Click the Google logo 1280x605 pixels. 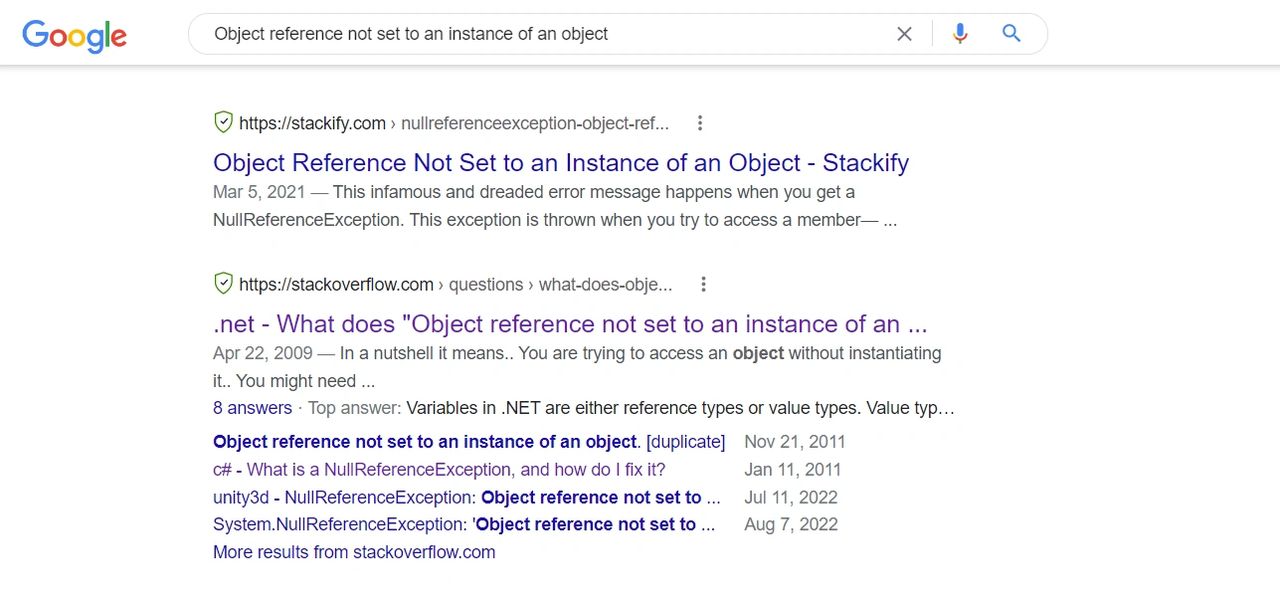(74, 36)
